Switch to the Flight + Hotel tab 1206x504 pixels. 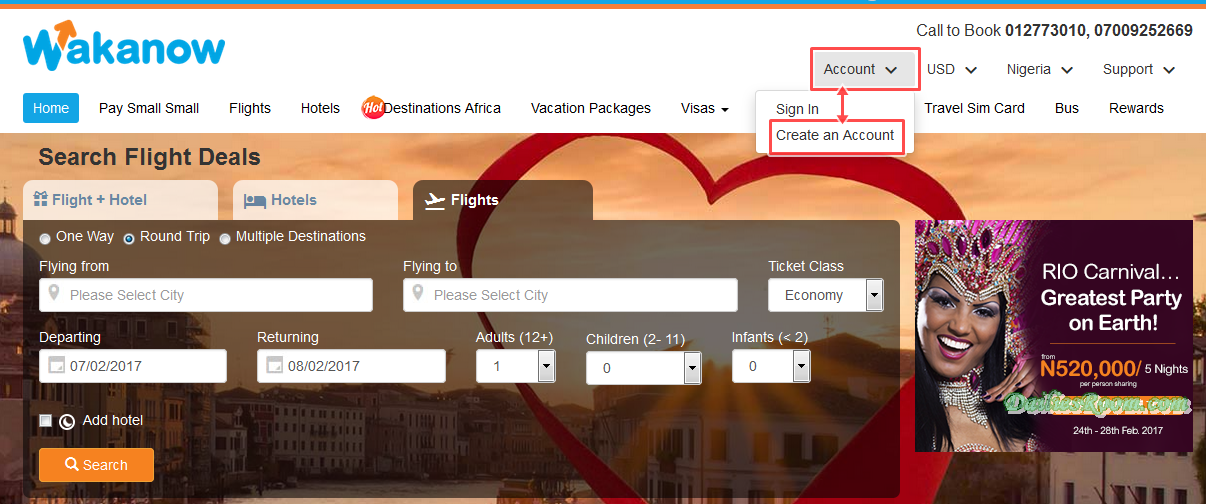120,200
